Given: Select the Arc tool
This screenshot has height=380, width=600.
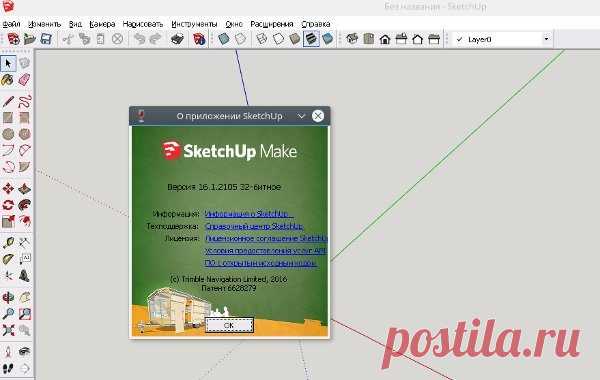Looking at the screenshot, I should pos(8,150).
